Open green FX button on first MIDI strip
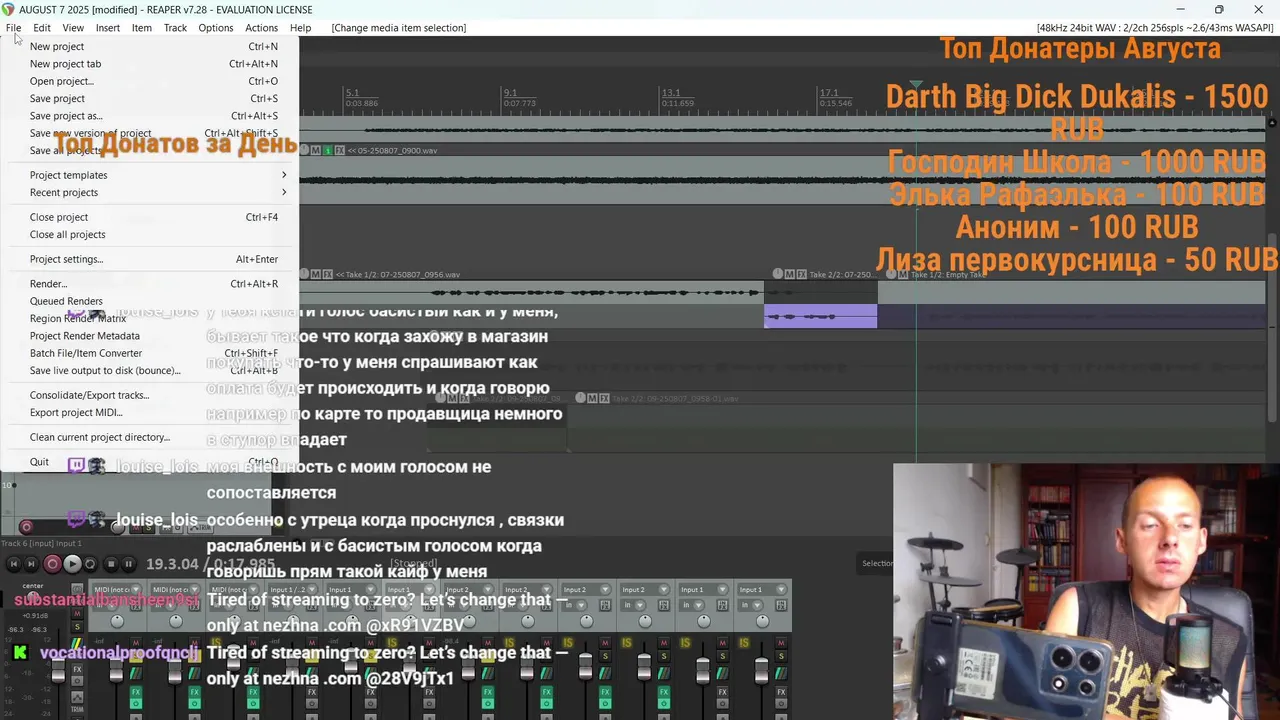The height and width of the screenshot is (720, 1280). point(136,692)
